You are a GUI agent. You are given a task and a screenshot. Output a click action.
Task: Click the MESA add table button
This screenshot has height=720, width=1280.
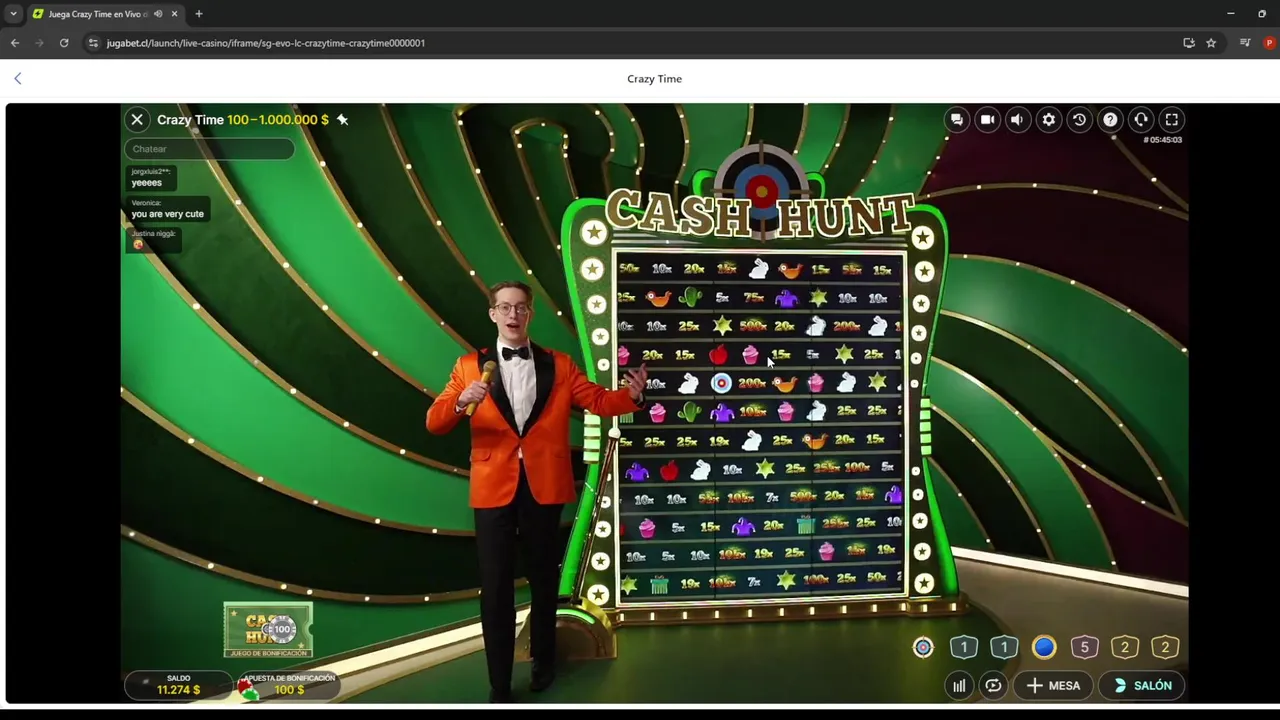click(1054, 686)
